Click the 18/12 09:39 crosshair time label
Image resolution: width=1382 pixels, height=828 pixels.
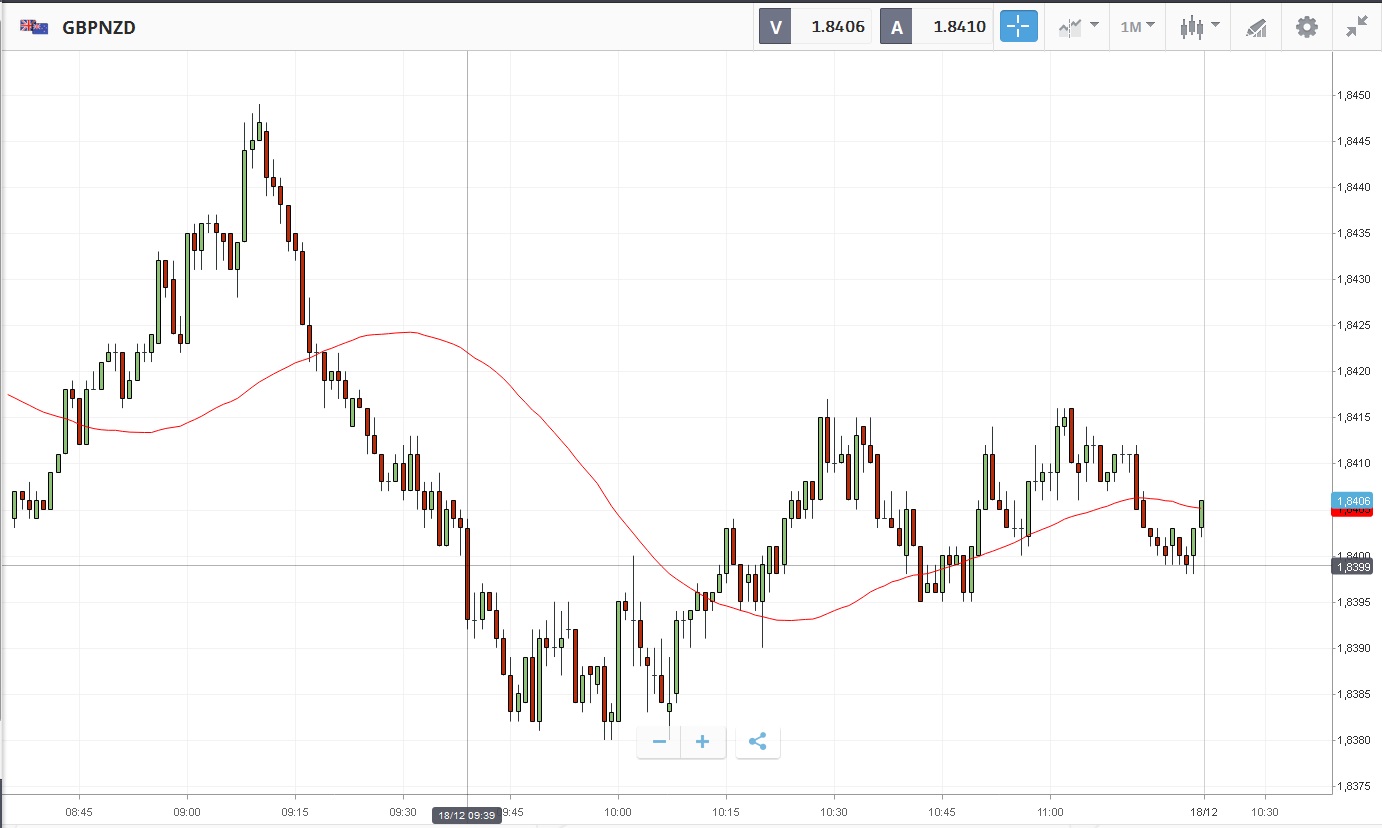[465, 816]
